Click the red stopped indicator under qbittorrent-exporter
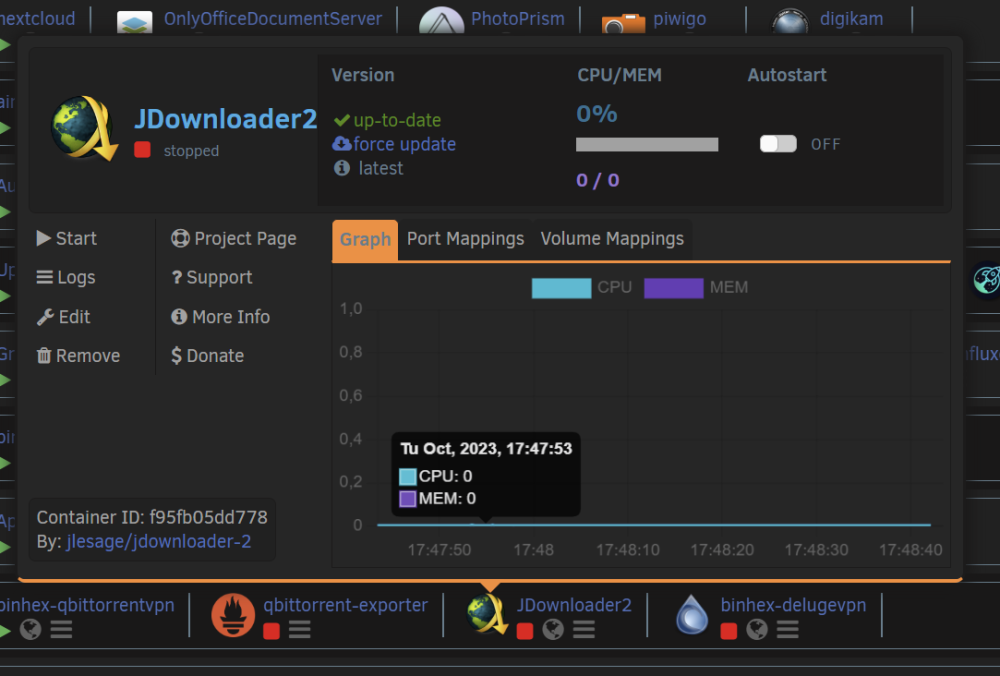Viewport: 1000px width, 676px height. click(271, 631)
